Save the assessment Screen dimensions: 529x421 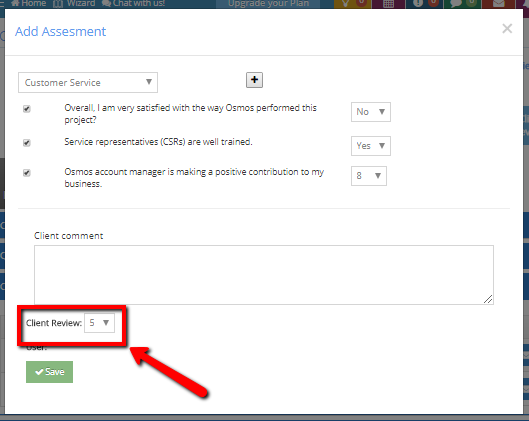coord(49,372)
